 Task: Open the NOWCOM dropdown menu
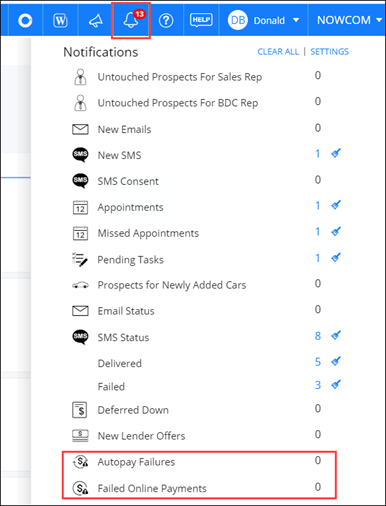[349, 20]
